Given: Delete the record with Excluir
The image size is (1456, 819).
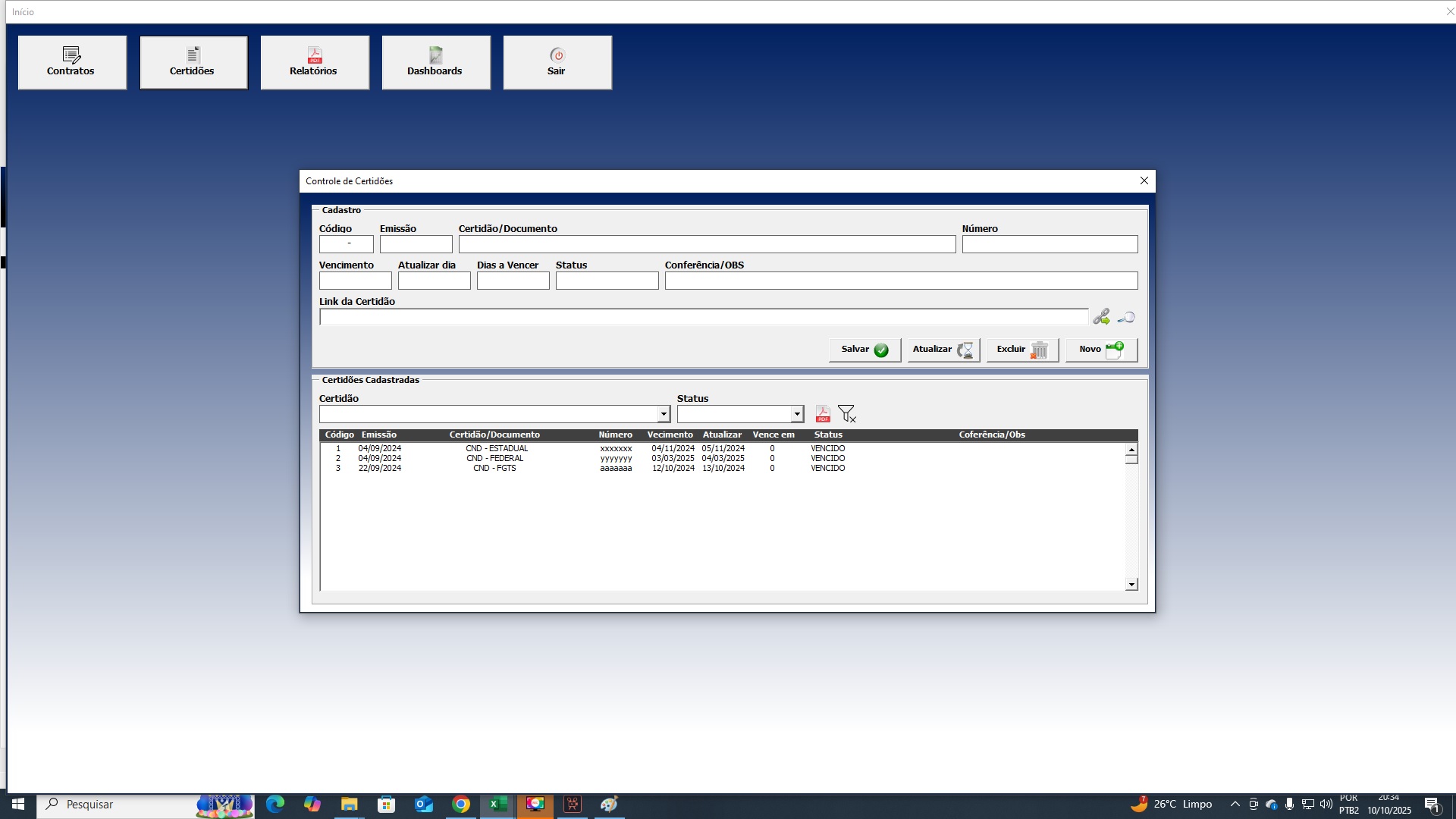Looking at the screenshot, I should point(1022,350).
